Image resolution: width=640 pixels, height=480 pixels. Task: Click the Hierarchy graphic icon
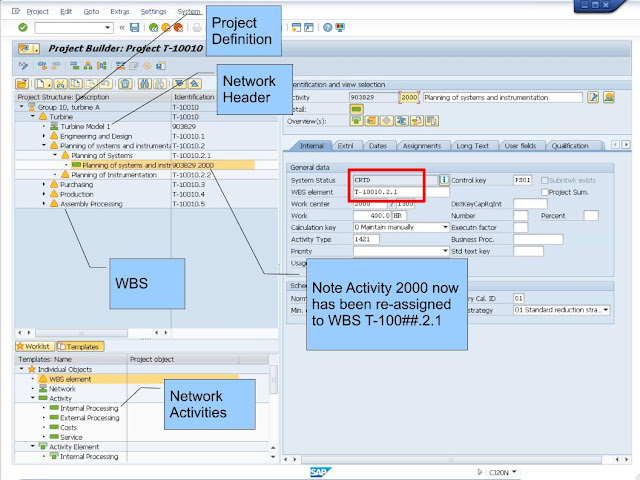pos(88,66)
